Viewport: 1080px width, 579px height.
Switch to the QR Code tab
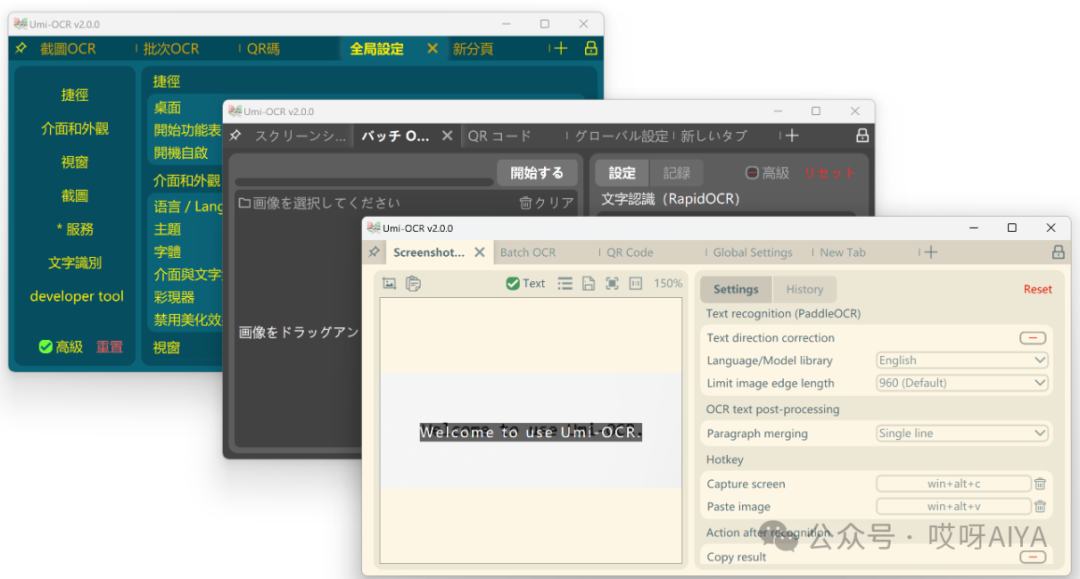pyautogui.click(x=630, y=252)
